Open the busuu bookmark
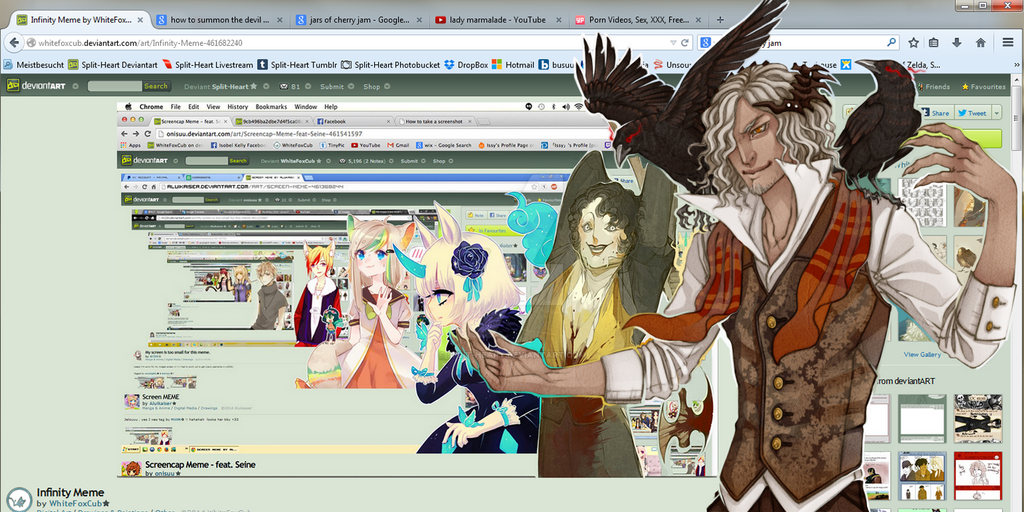This screenshot has width=1024, height=512. [554, 65]
